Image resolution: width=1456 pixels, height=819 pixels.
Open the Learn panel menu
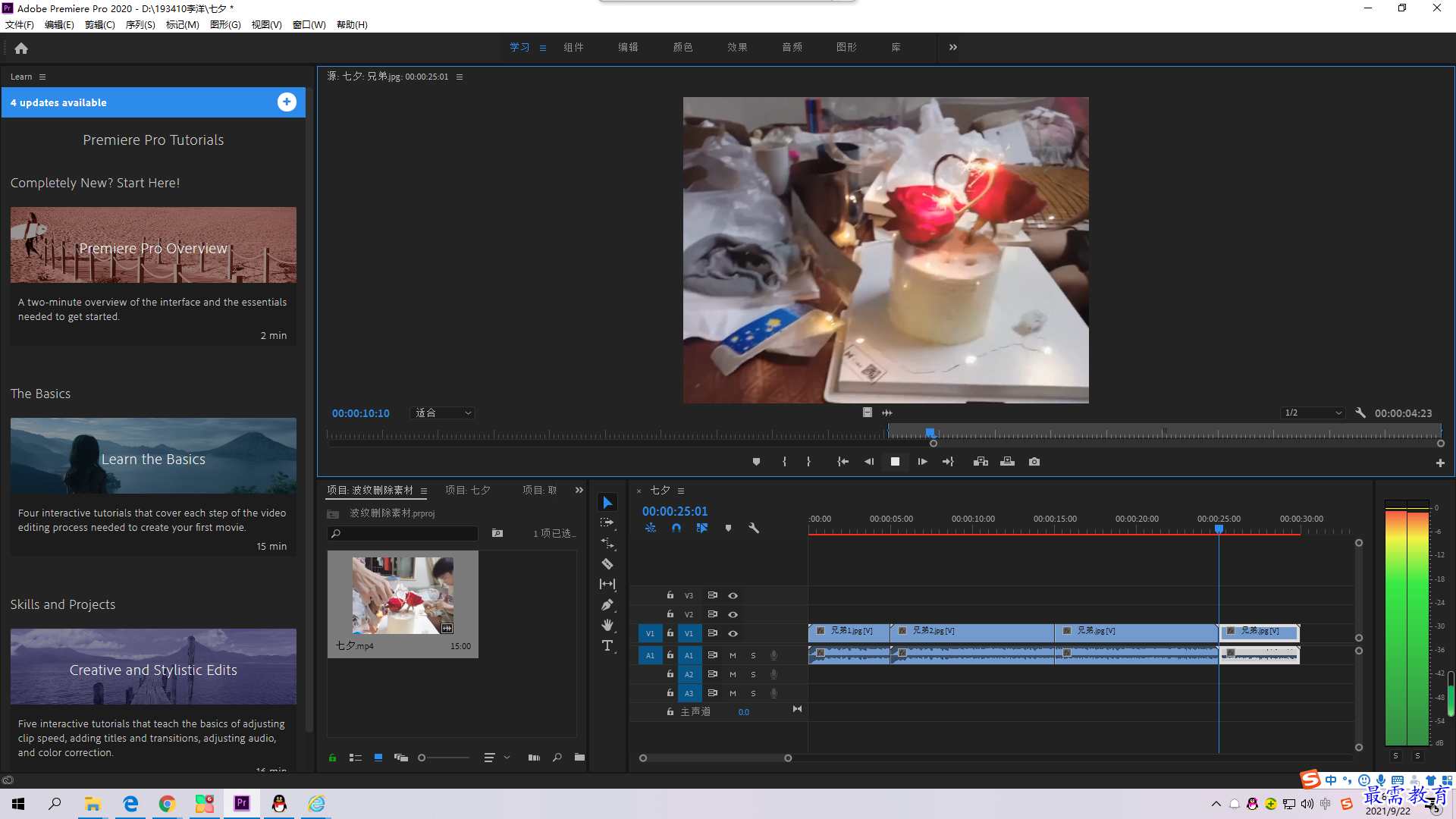[x=42, y=77]
